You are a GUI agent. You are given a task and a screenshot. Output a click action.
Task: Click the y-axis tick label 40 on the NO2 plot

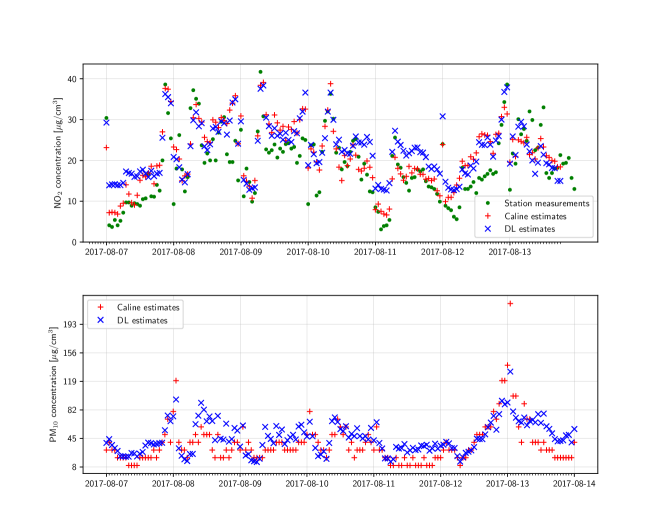tap(72, 79)
